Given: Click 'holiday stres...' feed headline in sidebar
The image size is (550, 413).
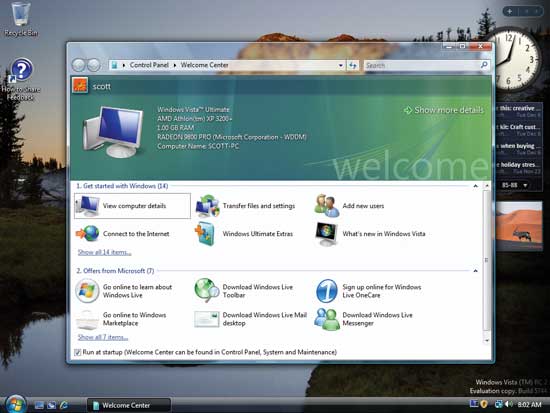Looking at the screenshot, I should pos(518,165).
